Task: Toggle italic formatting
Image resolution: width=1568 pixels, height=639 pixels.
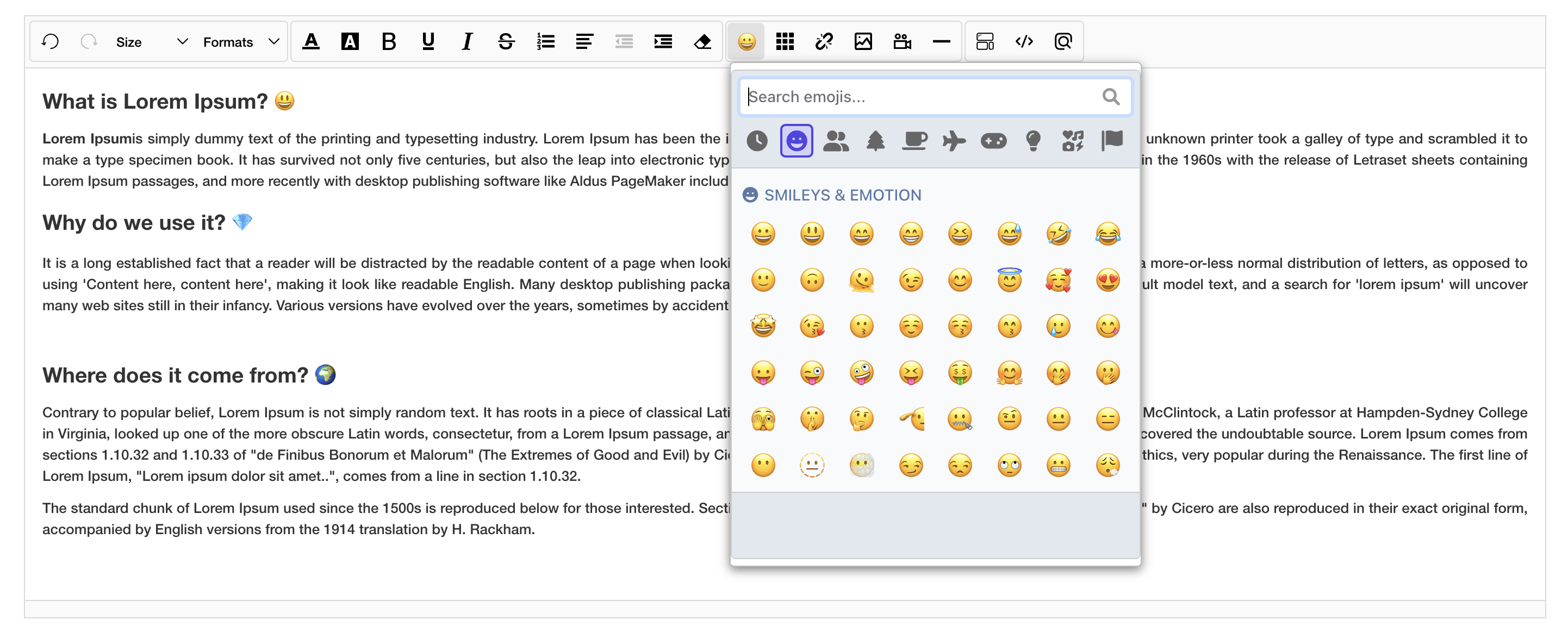Action: [467, 41]
